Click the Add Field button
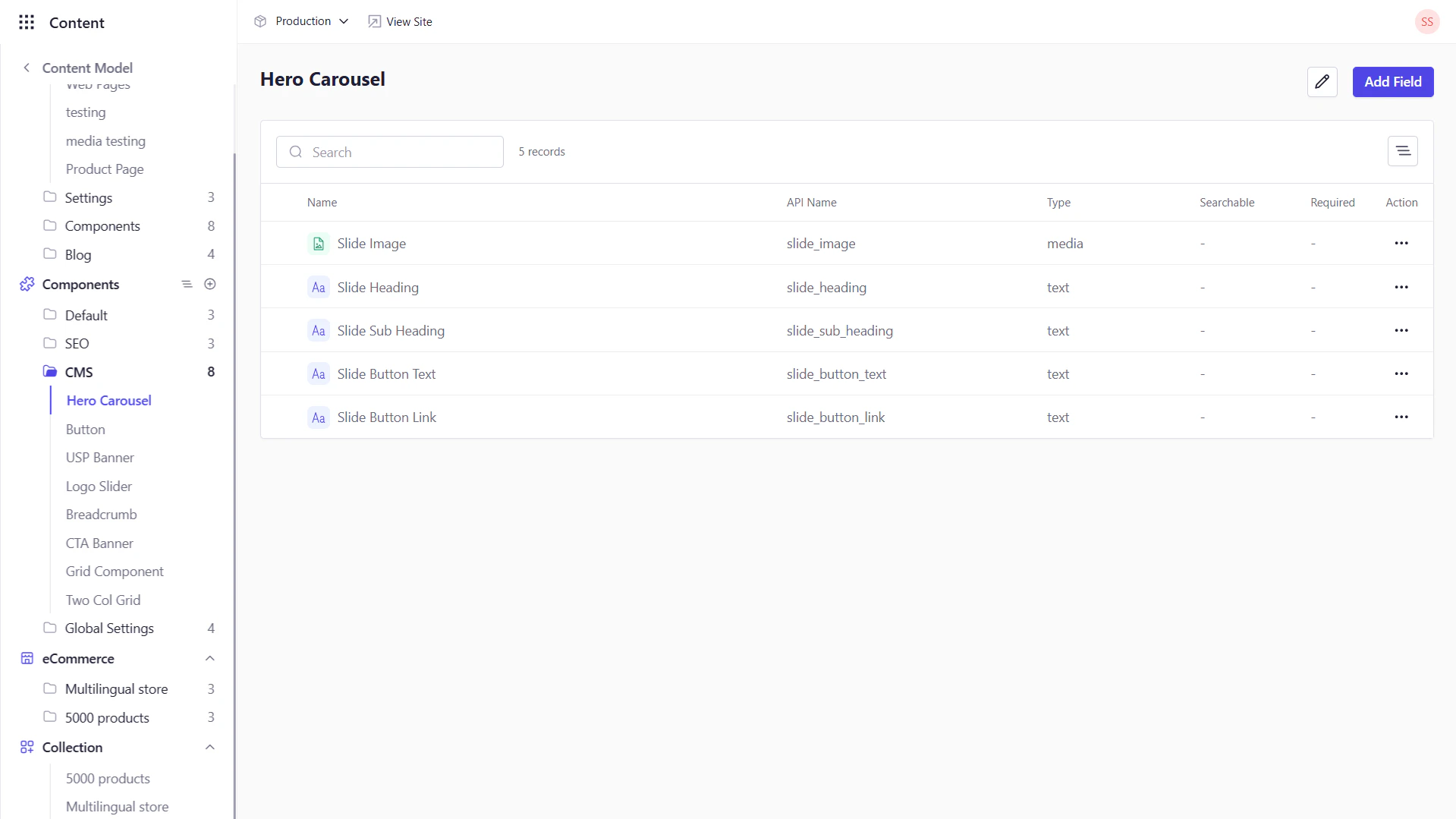 (1392, 82)
